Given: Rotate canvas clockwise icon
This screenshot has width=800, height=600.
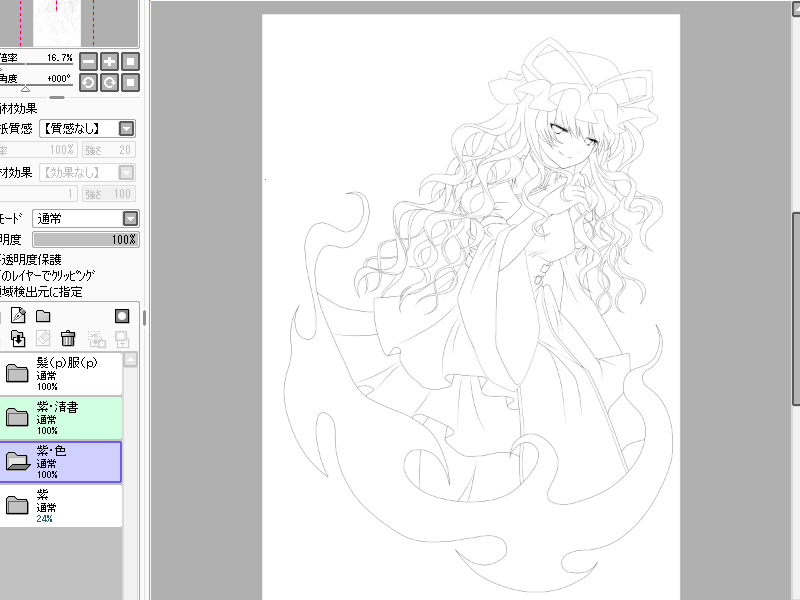Looking at the screenshot, I should pyautogui.click(x=109, y=83).
